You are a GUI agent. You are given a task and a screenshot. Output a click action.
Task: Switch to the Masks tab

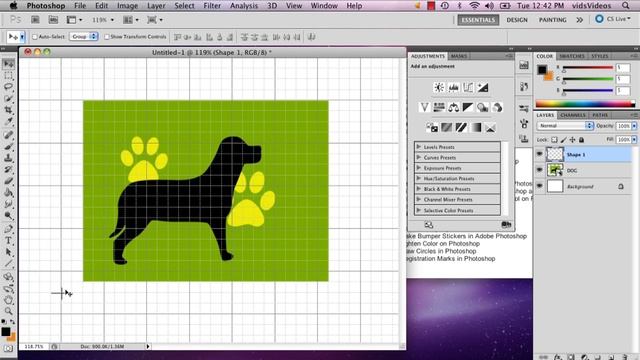point(459,56)
